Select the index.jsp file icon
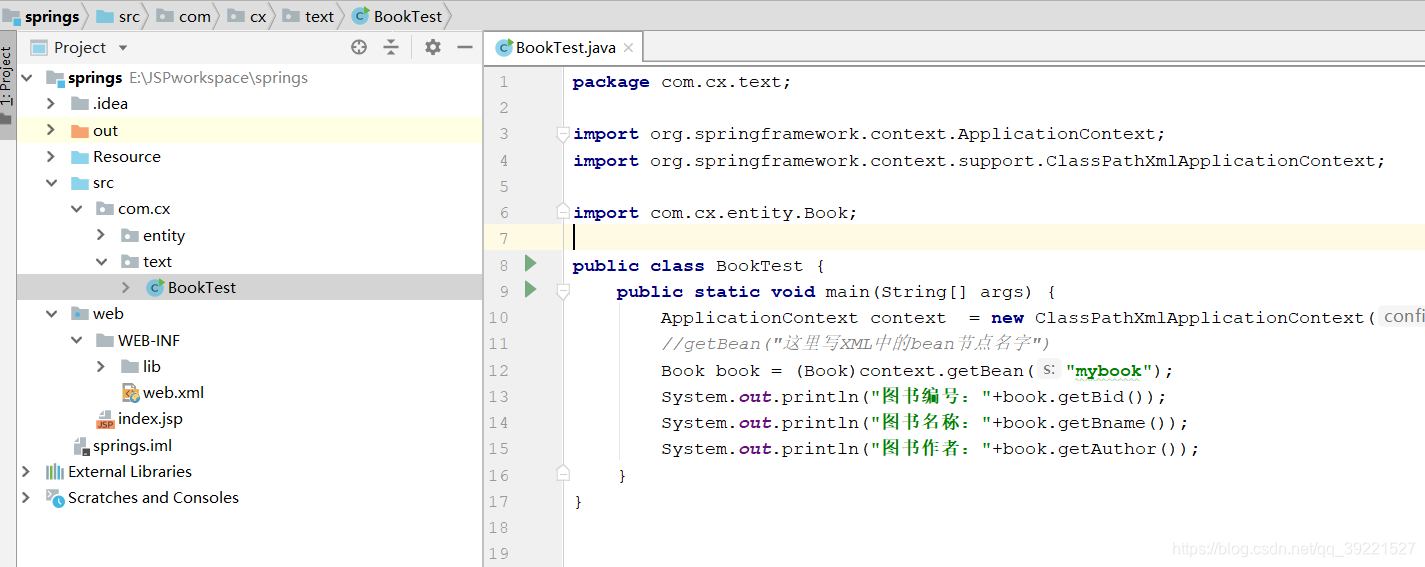 [x=105, y=420]
